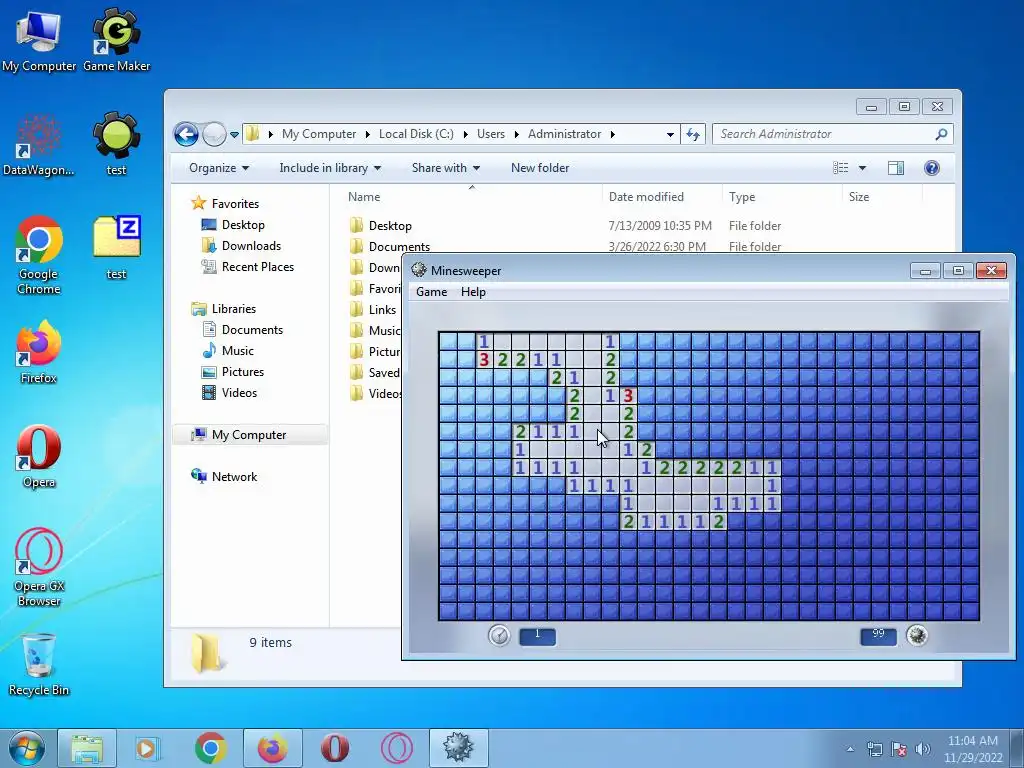1024x768 pixels.
Task: Select the Opera desktop shortcut
Action: [x=39, y=456]
